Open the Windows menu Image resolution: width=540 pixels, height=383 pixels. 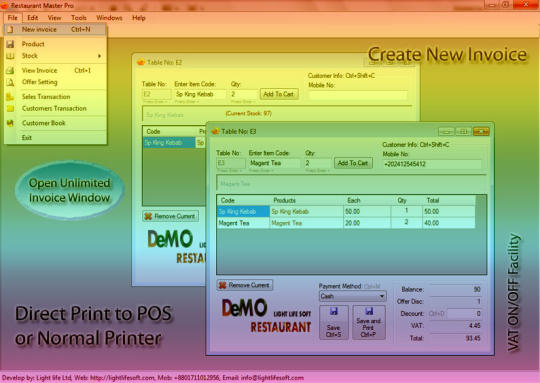point(109,18)
